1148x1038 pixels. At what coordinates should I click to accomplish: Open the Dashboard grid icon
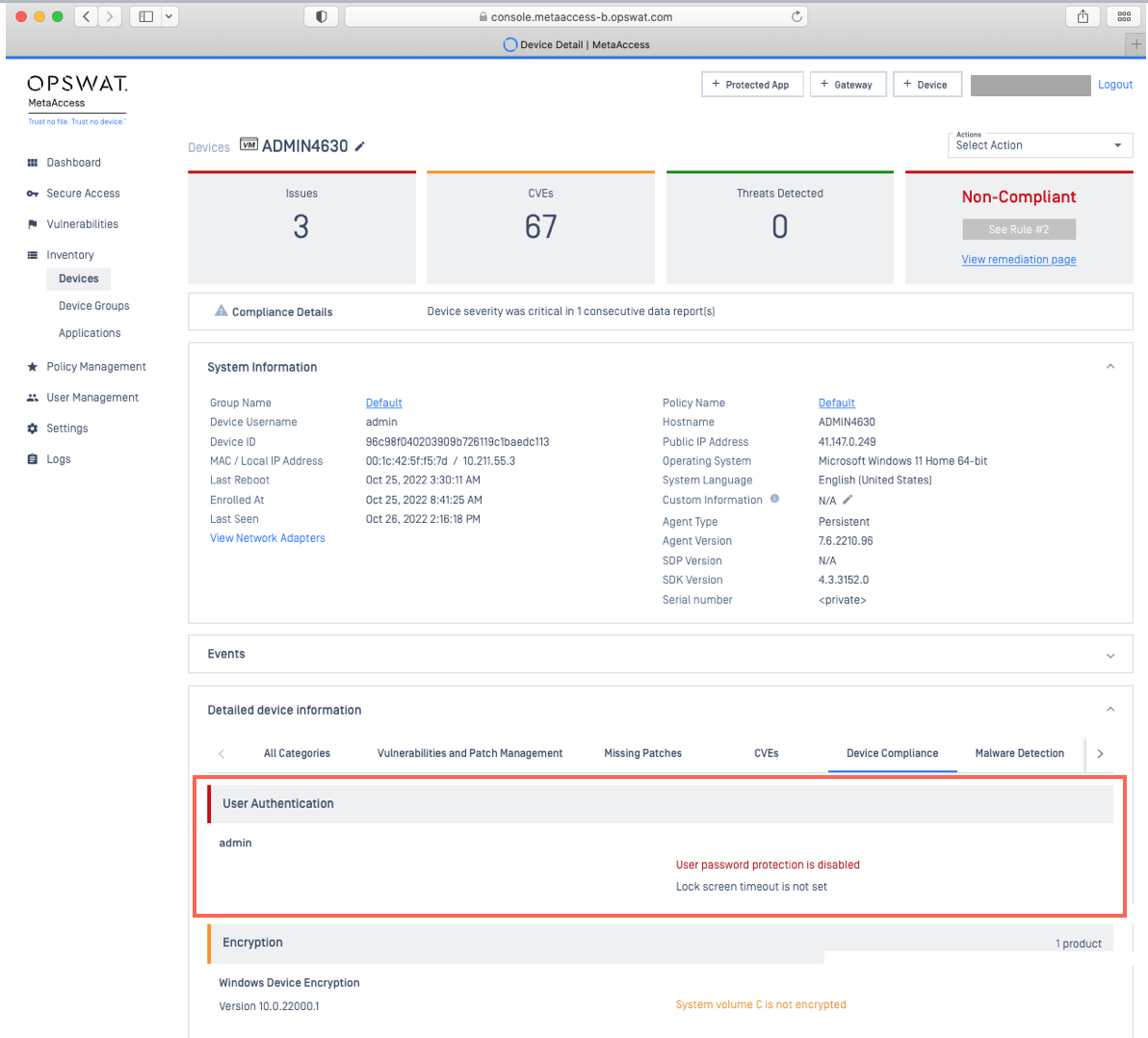coord(32,163)
